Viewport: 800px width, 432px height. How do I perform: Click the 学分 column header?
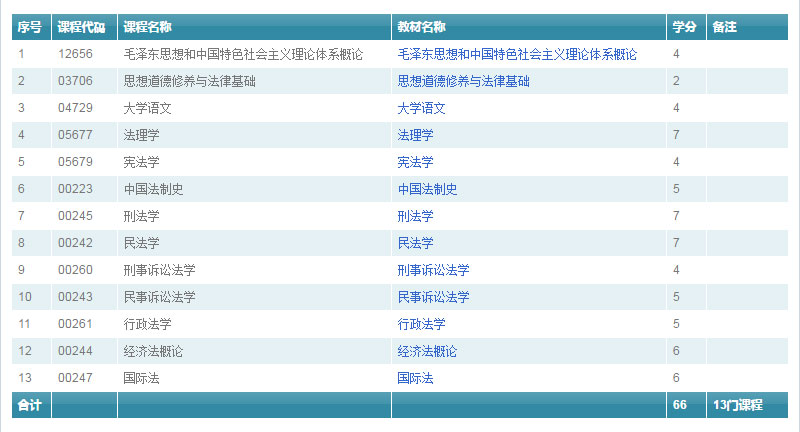coord(684,27)
